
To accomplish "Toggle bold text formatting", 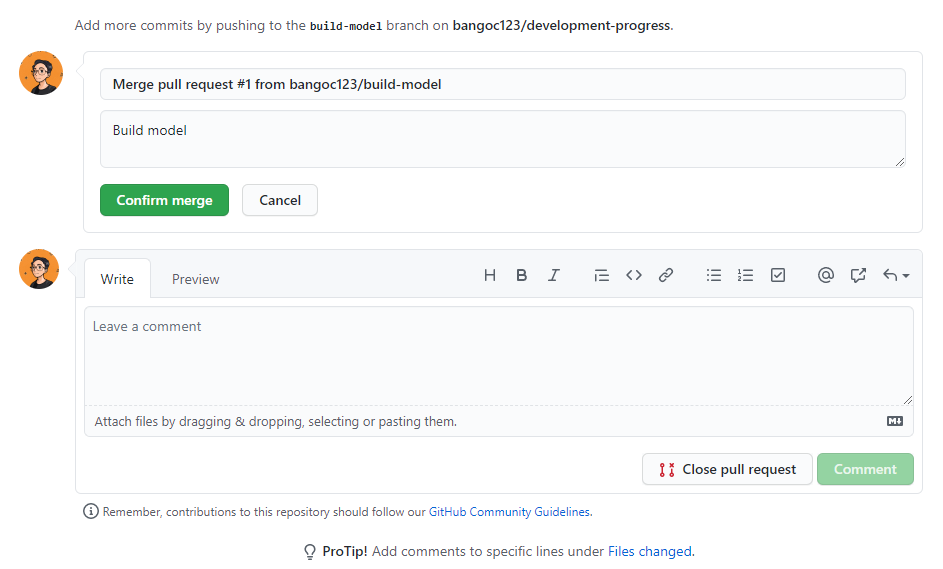I will (x=521, y=275).
